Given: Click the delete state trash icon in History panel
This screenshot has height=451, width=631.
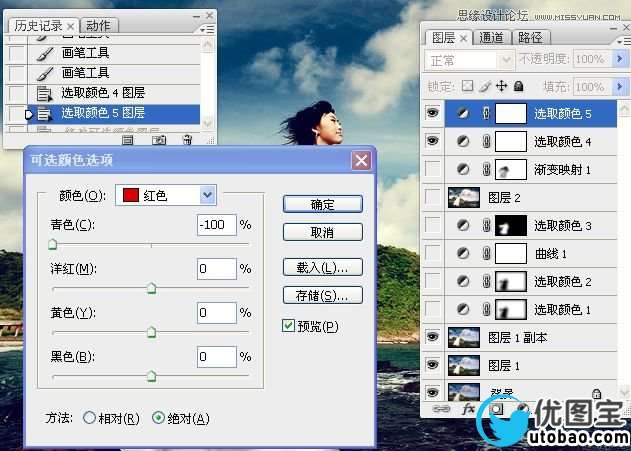Looking at the screenshot, I should 187,140.
